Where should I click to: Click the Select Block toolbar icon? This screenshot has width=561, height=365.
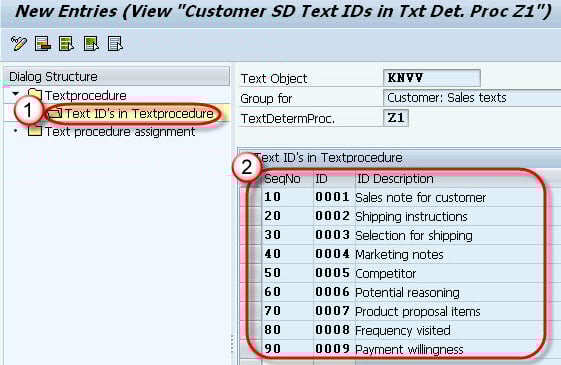(91, 44)
